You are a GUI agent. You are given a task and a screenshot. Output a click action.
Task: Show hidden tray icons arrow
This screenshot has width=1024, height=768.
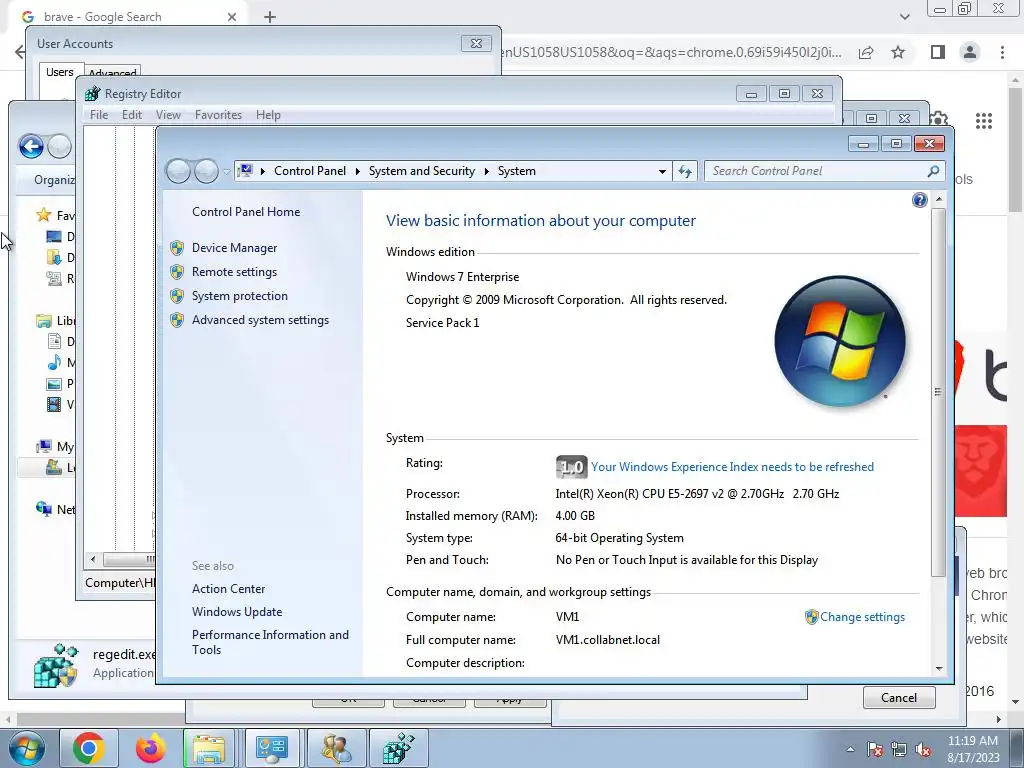point(850,749)
